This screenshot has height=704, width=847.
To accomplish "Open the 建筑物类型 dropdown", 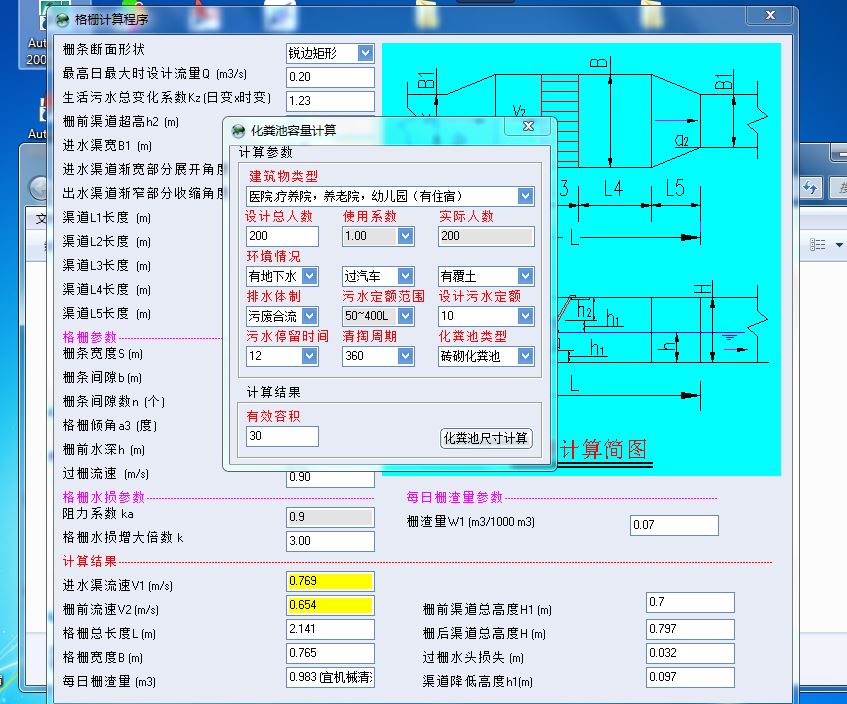I will point(525,196).
